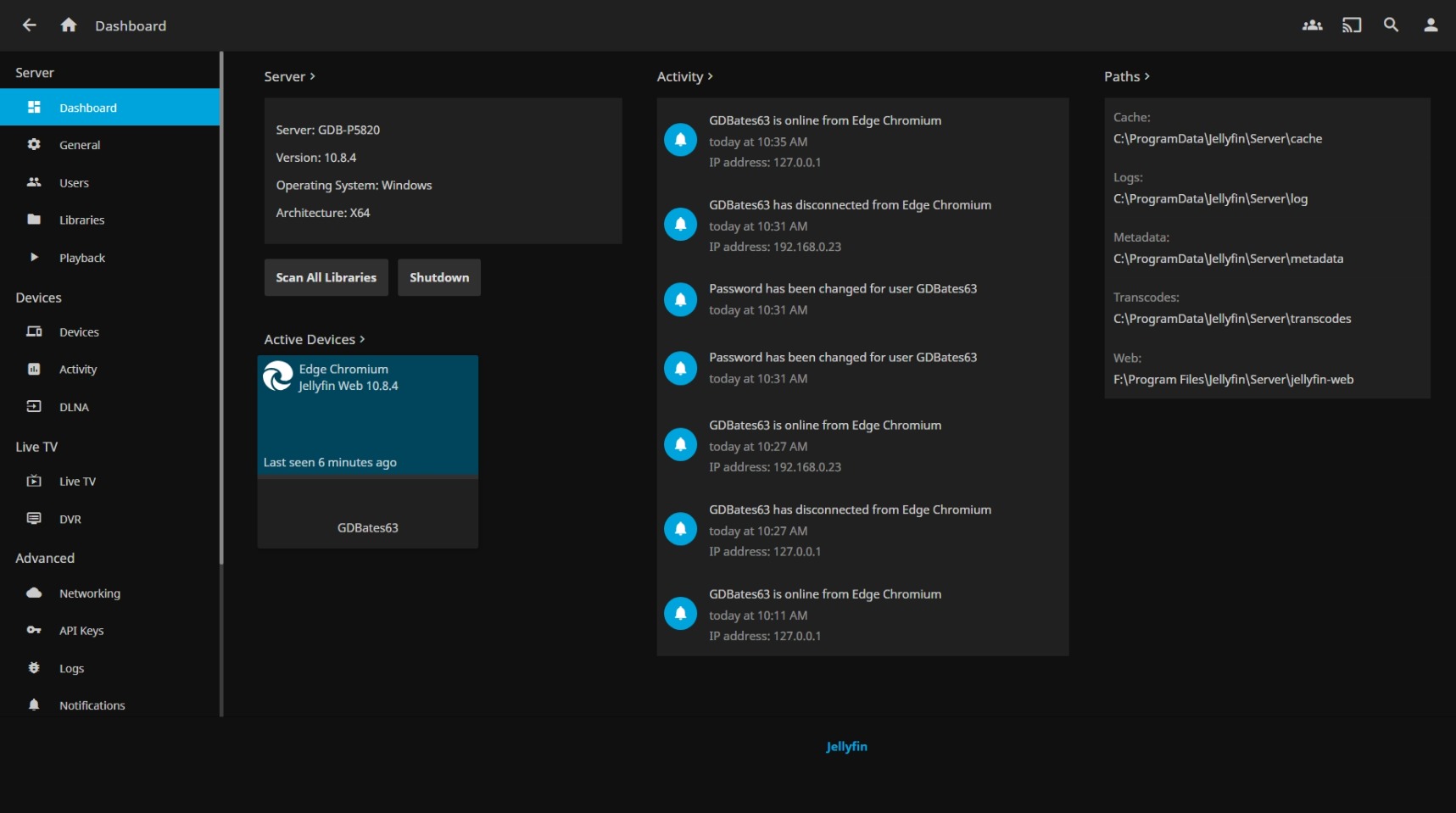
Task: Click the cast to device icon
Action: [1352, 25]
